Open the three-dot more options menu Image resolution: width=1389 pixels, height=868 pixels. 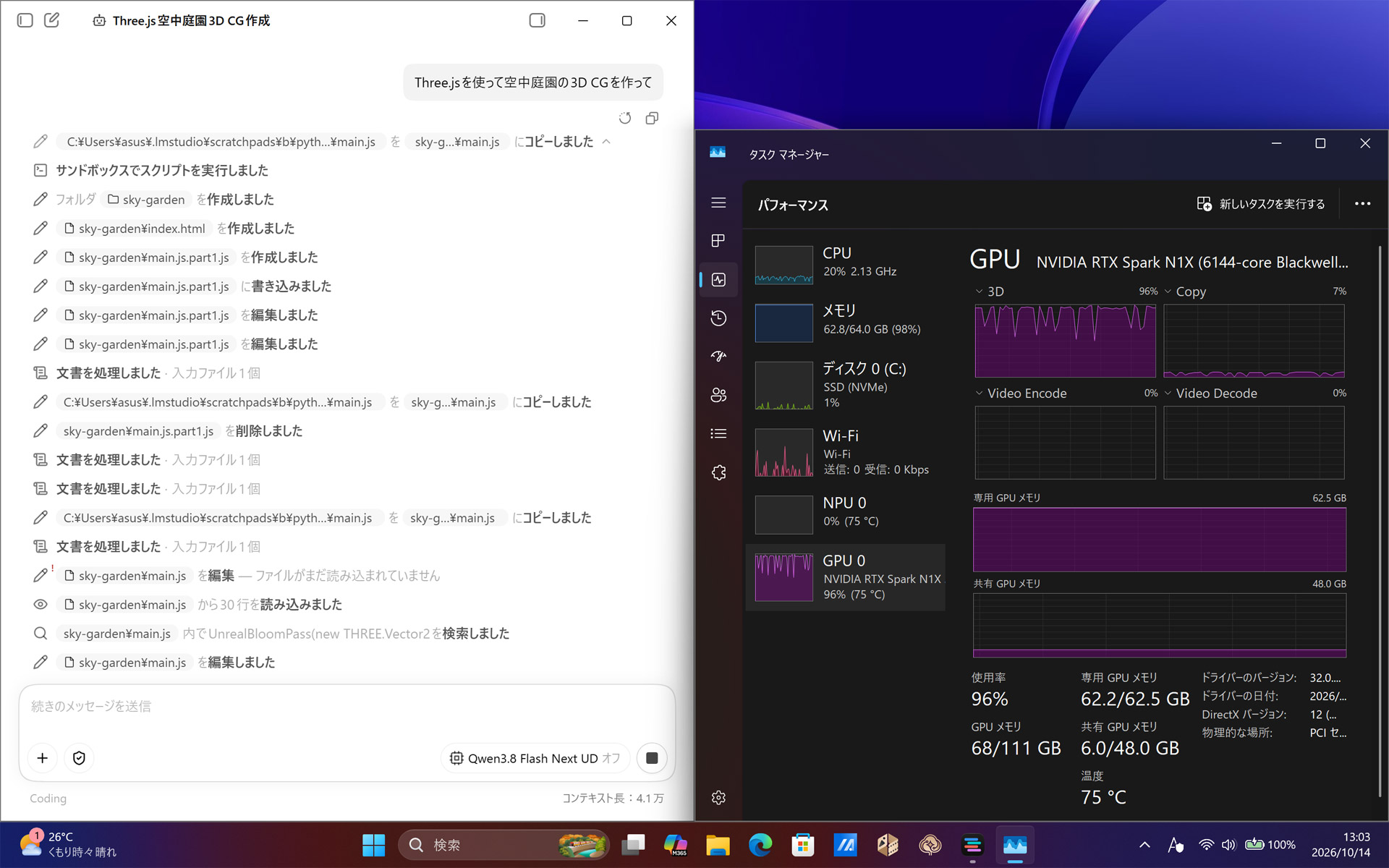[x=1362, y=204]
